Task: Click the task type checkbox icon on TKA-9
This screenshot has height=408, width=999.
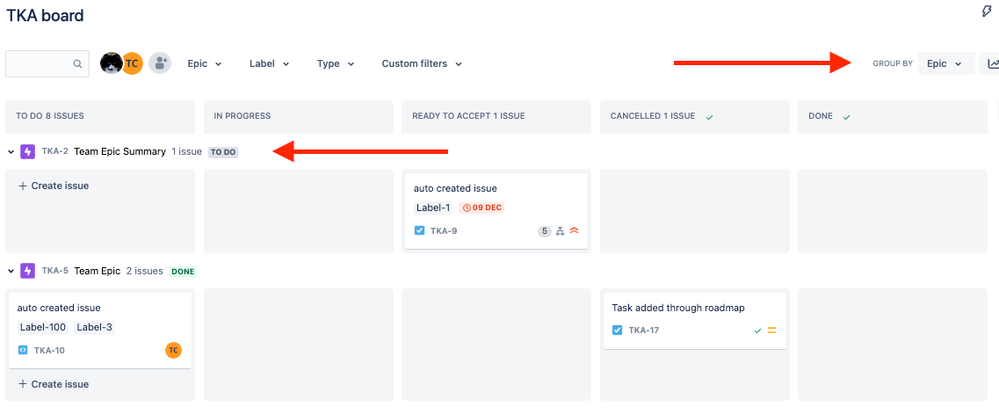Action: (419, 231)
